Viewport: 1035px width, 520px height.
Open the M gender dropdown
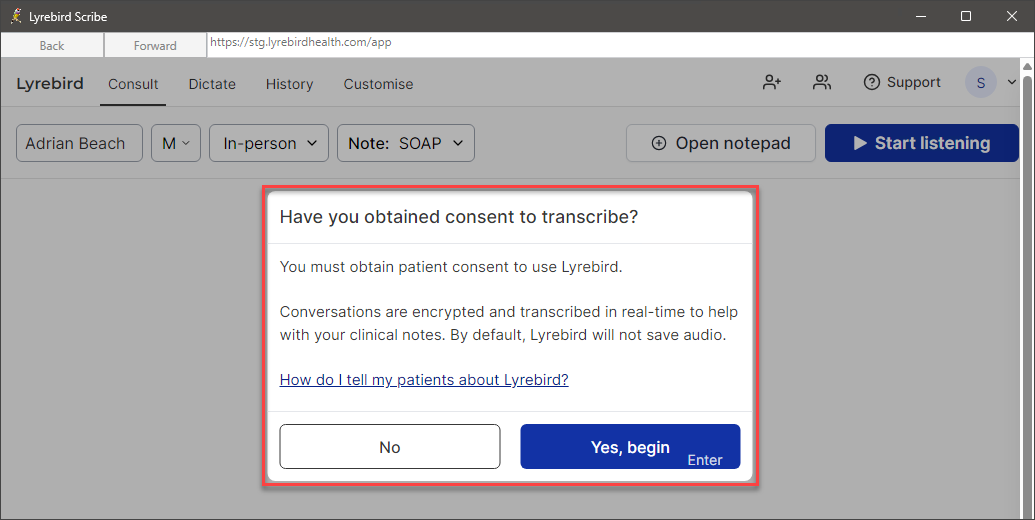pyautogui.click(x=176, y=143)
